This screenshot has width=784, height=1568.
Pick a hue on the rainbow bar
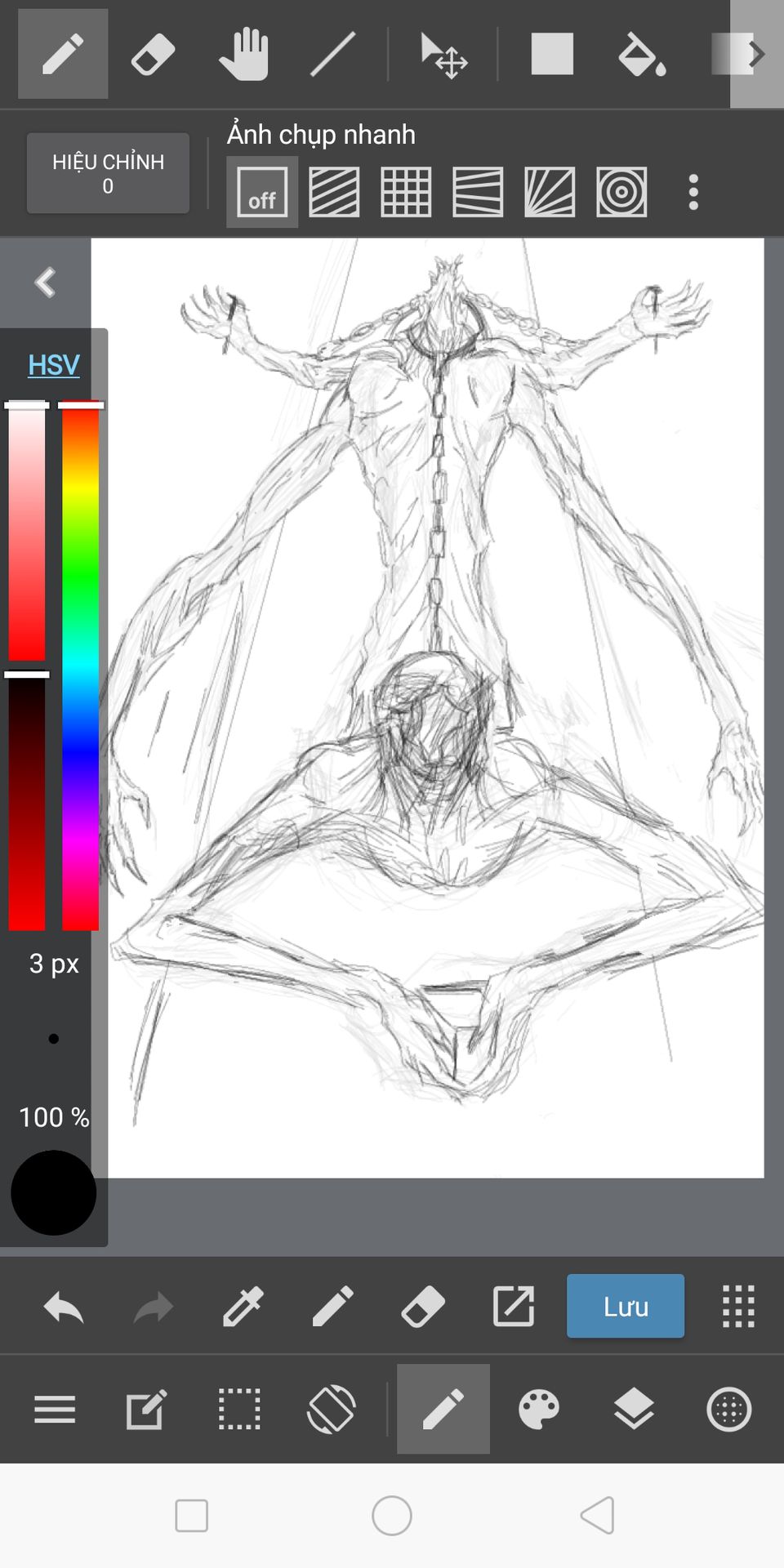81,666
